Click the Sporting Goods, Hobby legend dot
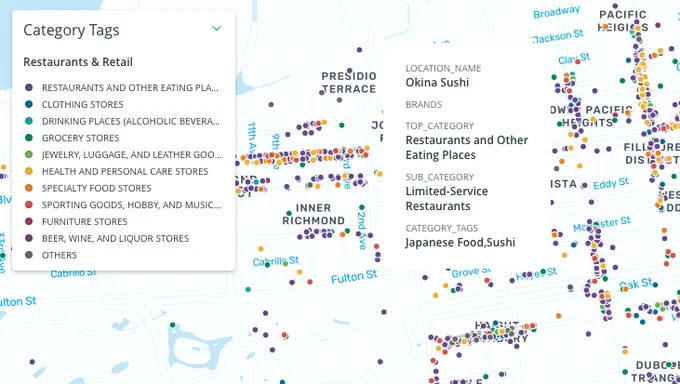The width and height of the screenshot is (680, 384). 29,205
